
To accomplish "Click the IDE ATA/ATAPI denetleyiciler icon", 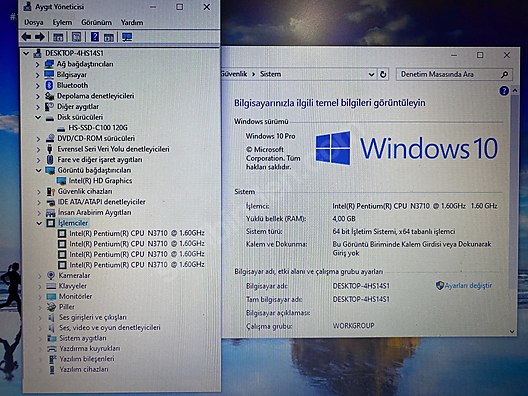I will coord(51,202).
